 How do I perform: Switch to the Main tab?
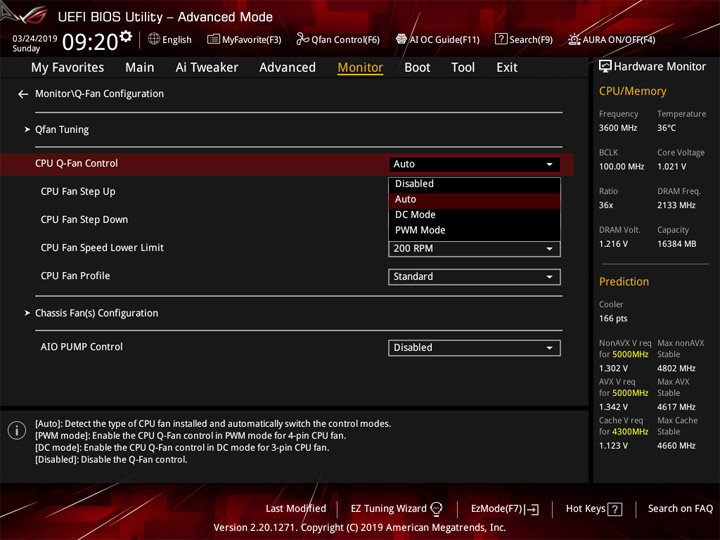click(x=140, y=68)
